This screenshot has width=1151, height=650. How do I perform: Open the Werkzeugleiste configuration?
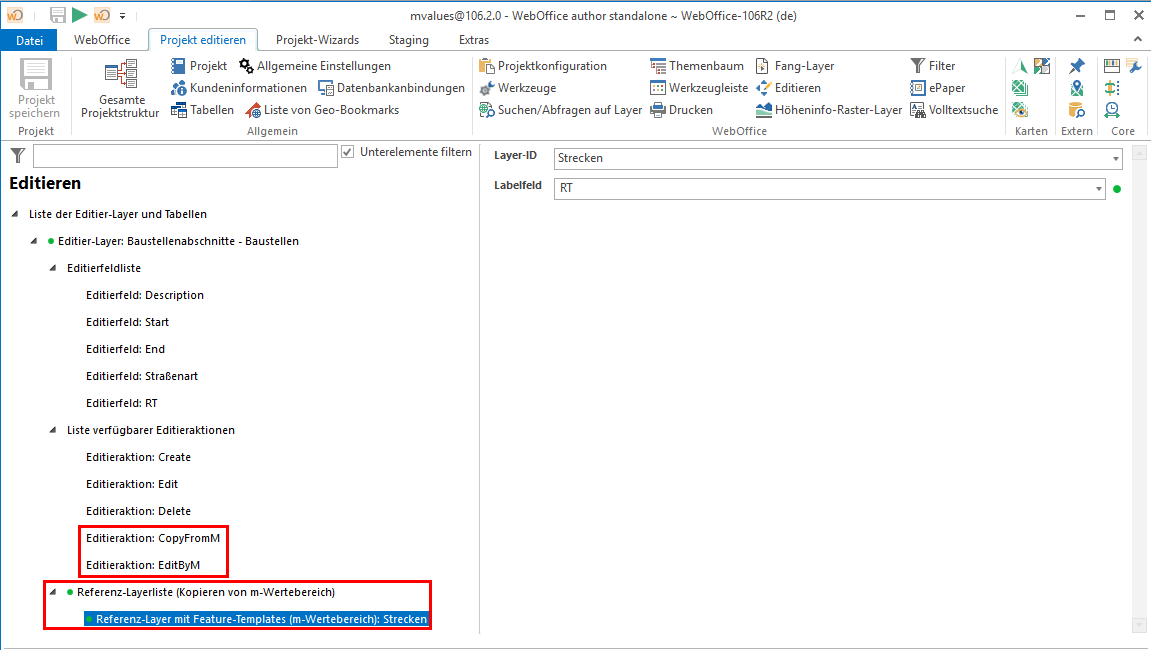pyautogui.click(x=711, y=87)
